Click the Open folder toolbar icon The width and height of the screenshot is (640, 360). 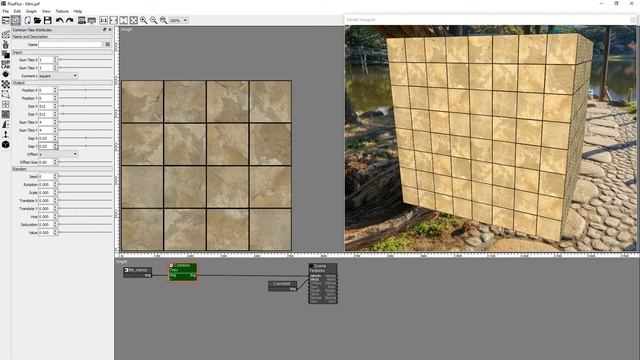coord(38,20)
